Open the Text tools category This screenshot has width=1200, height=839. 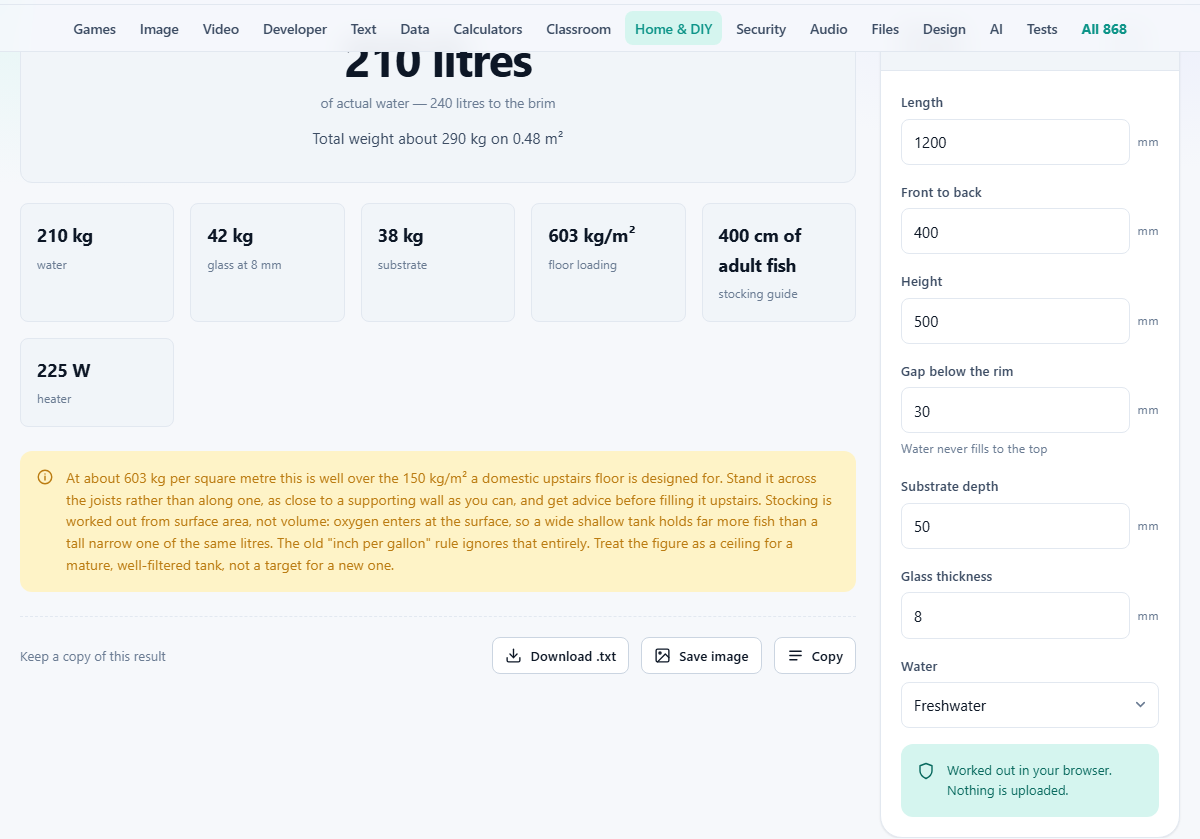(364, 29)
